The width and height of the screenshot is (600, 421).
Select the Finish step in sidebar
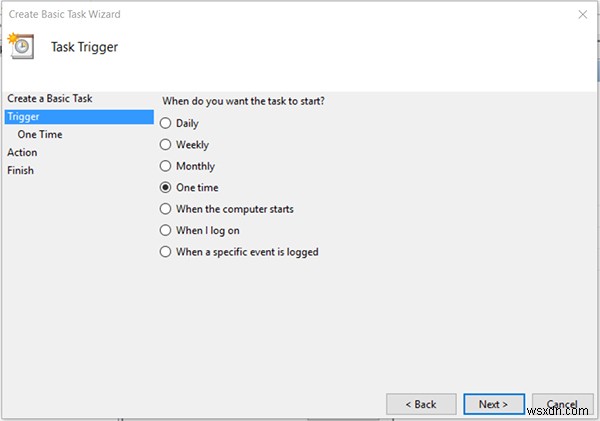(20, 170)
